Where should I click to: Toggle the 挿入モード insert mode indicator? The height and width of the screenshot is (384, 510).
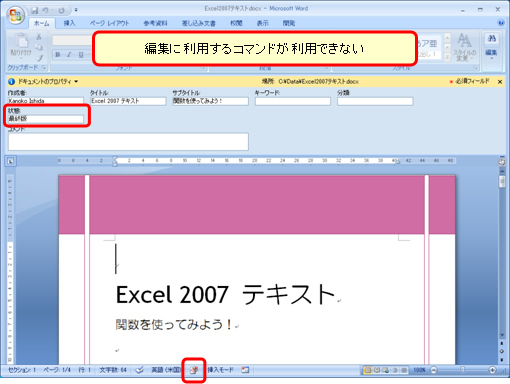(220, 370)
